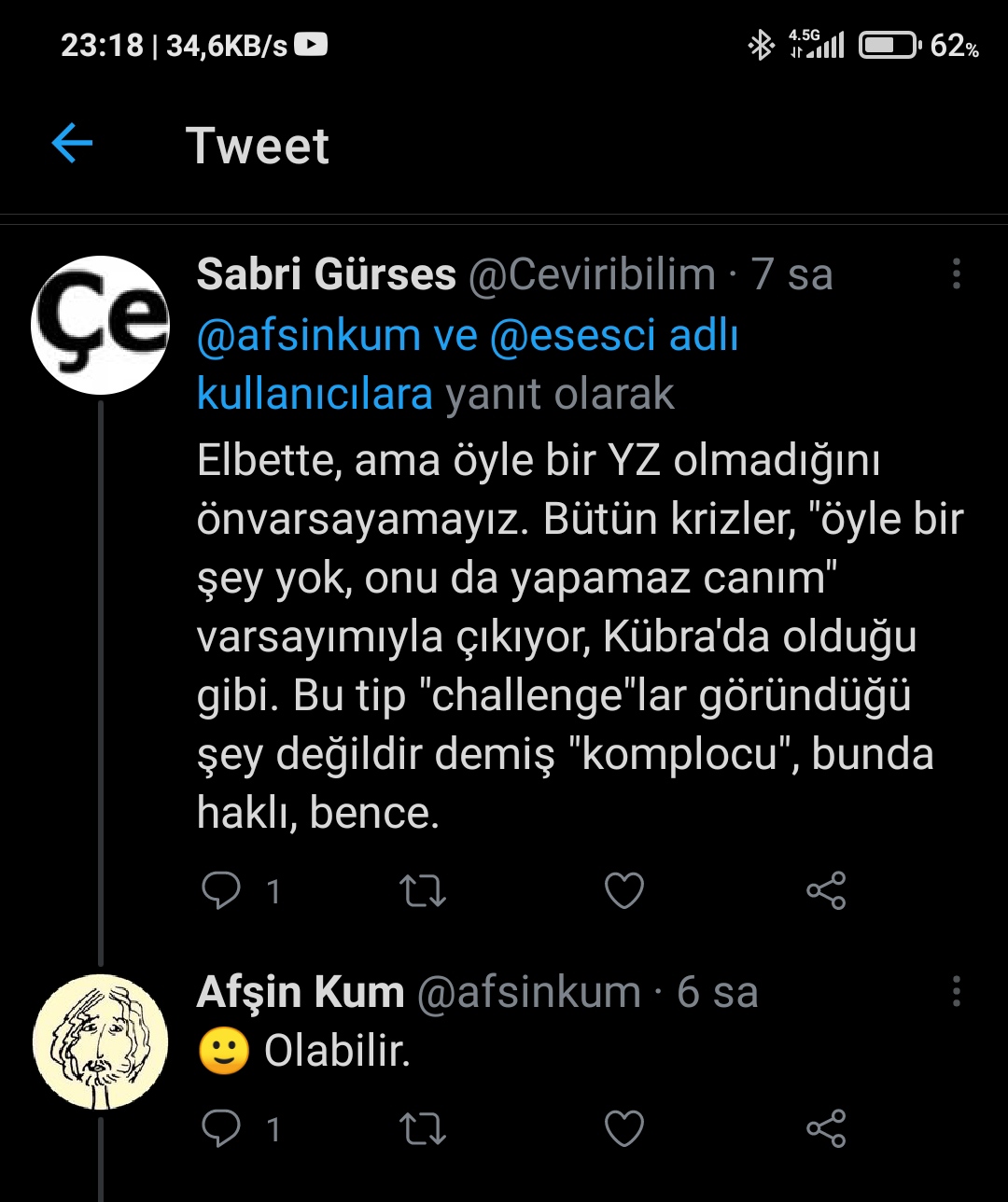This screenshot has width=1008, height=1202.
Task: Tap the Afşin Kum display name
Action: click(x=300, y=992)
